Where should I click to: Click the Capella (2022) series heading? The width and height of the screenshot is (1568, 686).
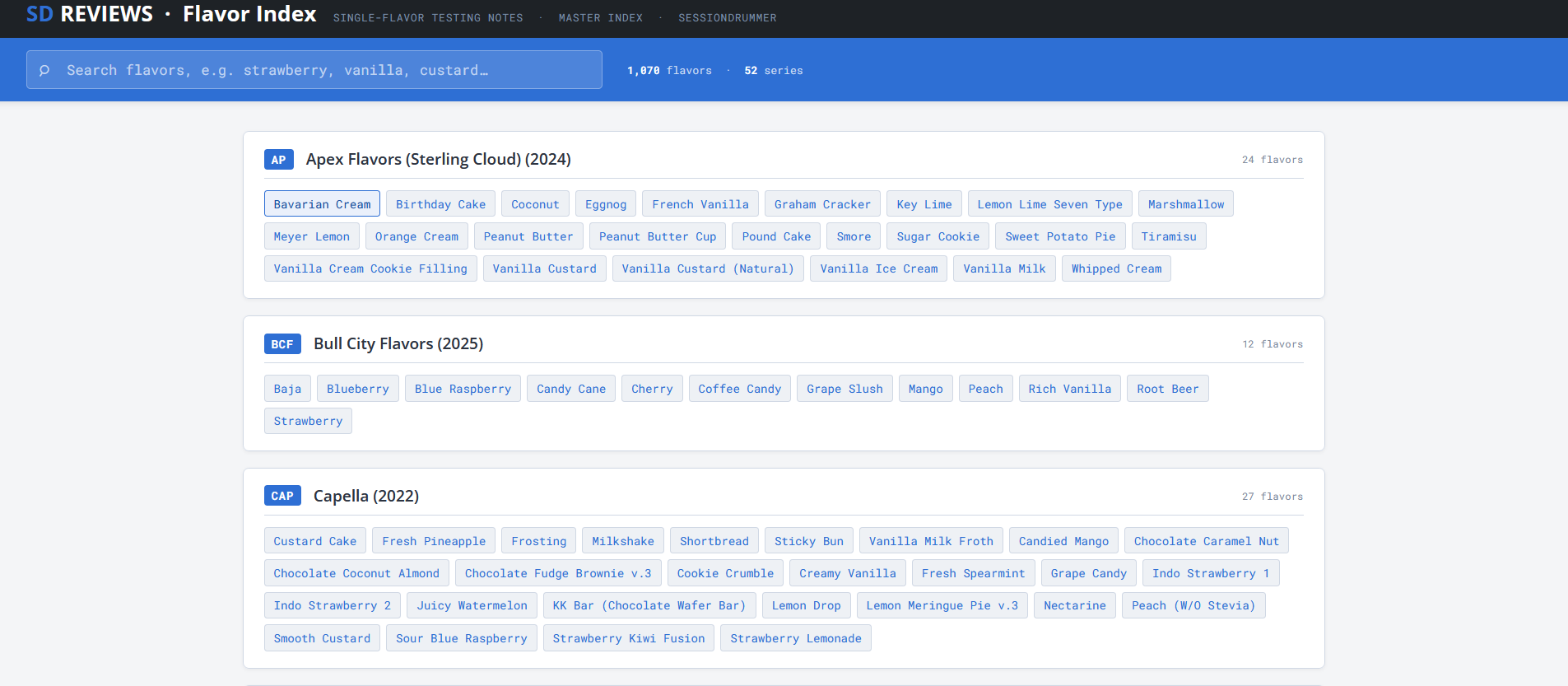click(365, 496)
